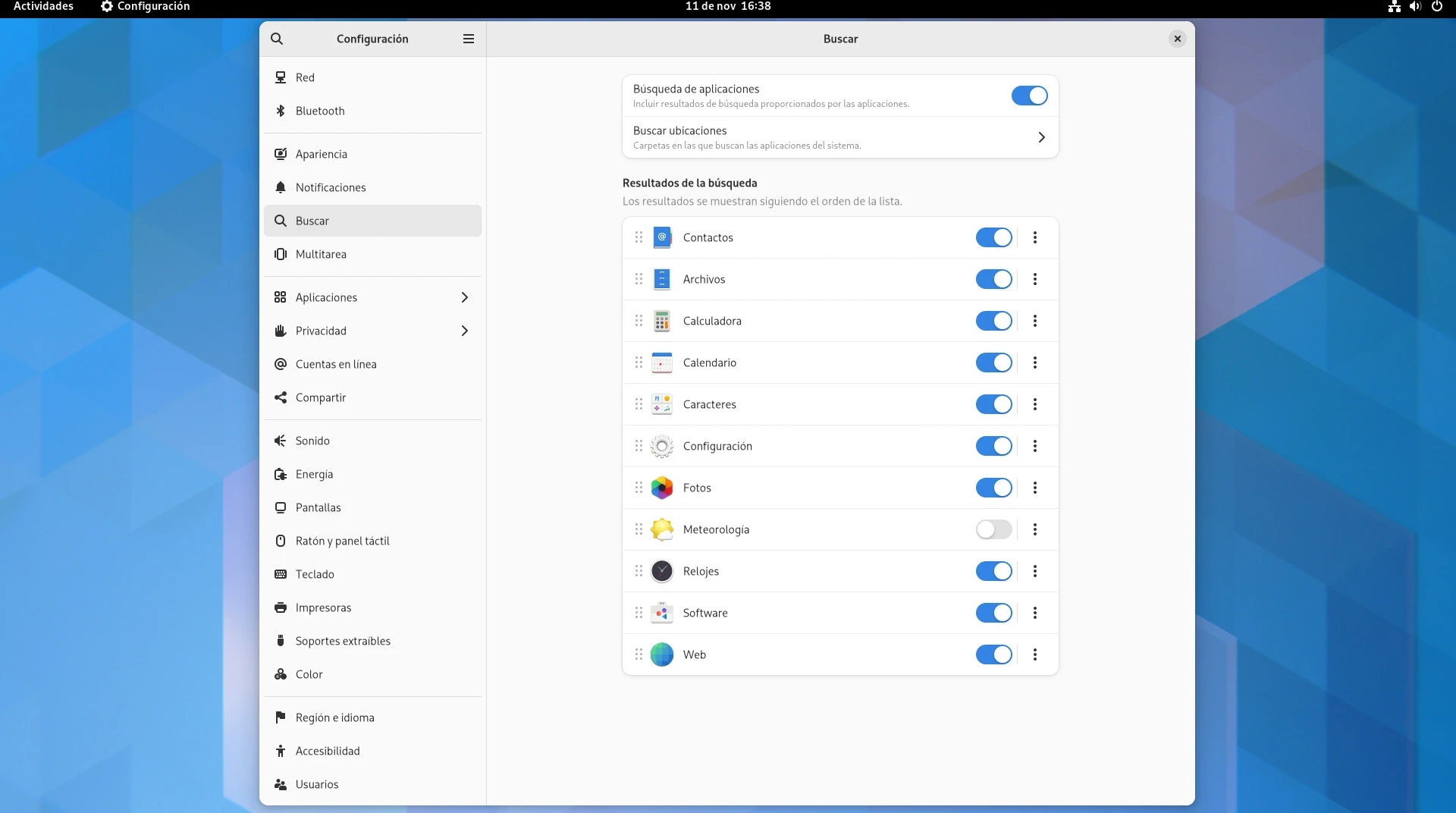The width and height of the screenshot is (1456, 813).
Task: Click the Calculadora app icon
Action: pos(661,321)
